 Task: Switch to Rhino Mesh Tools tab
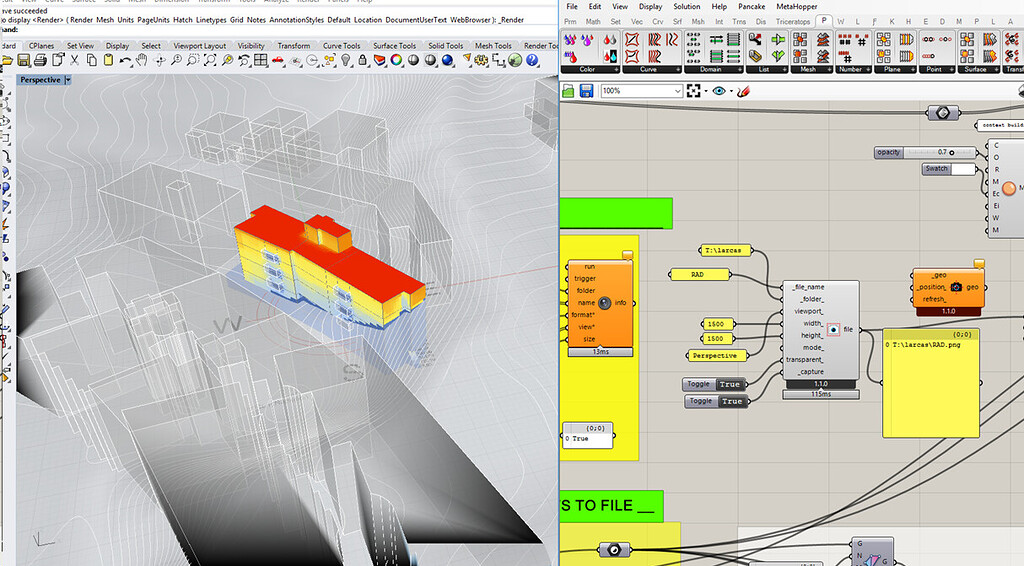493,46
